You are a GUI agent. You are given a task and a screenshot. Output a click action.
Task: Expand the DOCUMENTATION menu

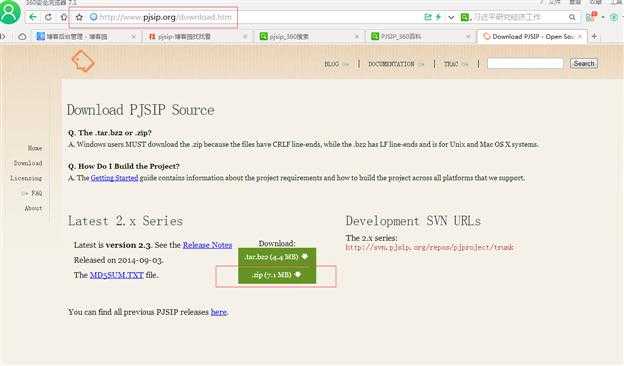point(396,64)
